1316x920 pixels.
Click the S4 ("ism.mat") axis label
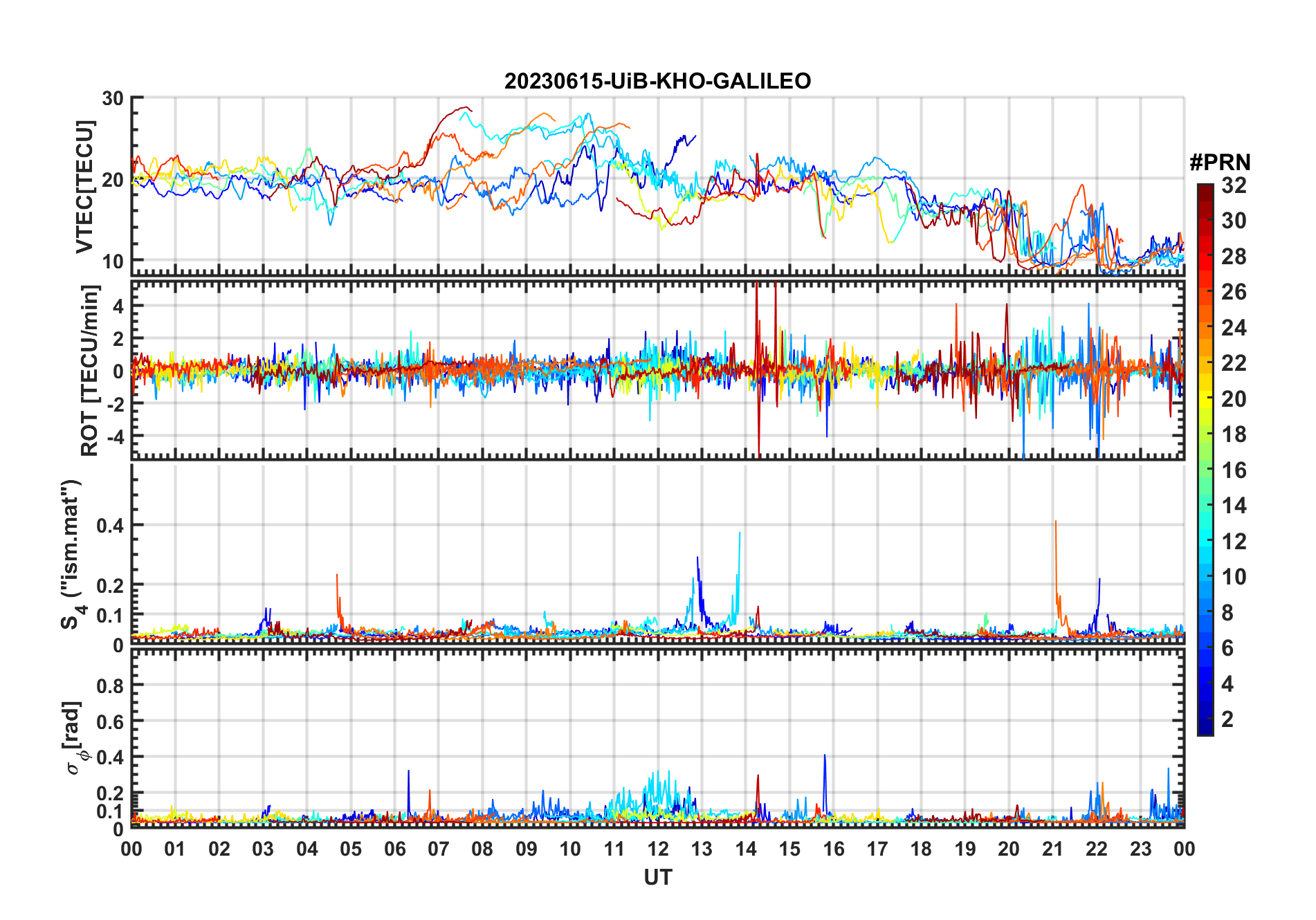tap(73, 555)
